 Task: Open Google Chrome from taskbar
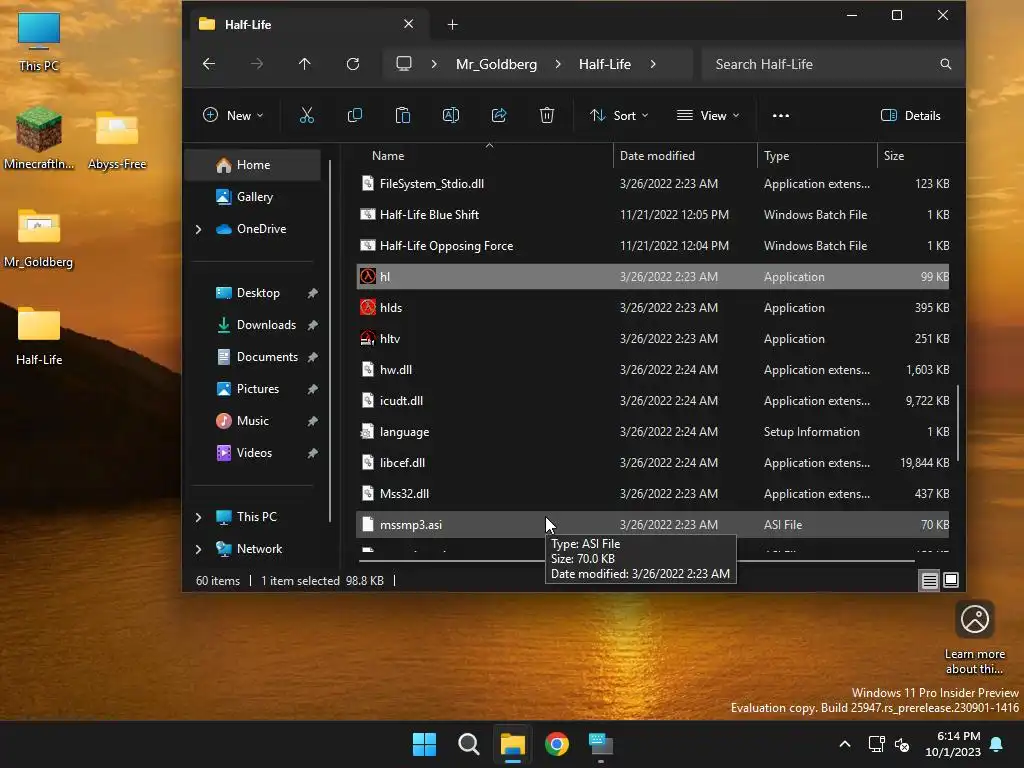556,744
